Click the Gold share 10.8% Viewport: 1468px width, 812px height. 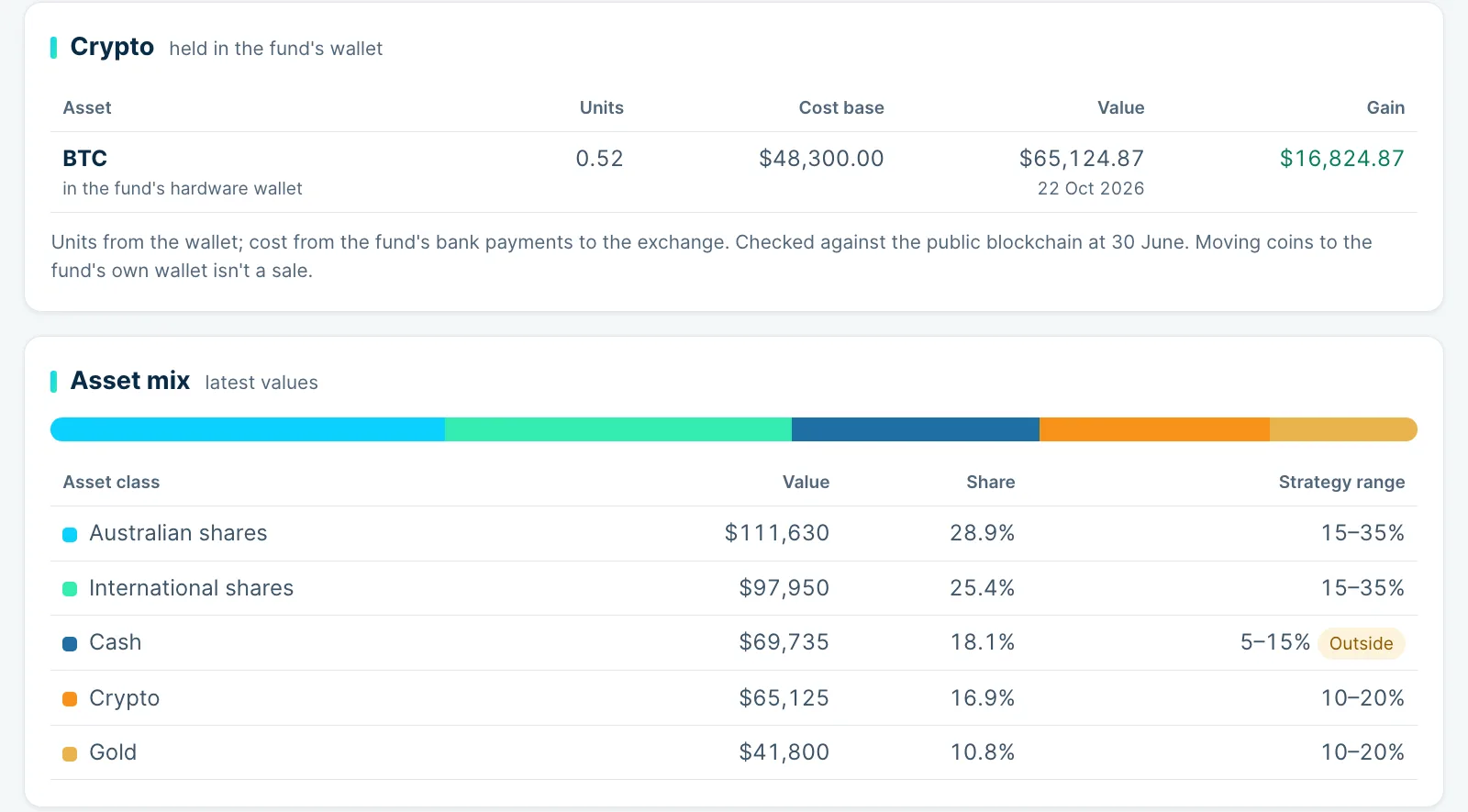point(983,752)
